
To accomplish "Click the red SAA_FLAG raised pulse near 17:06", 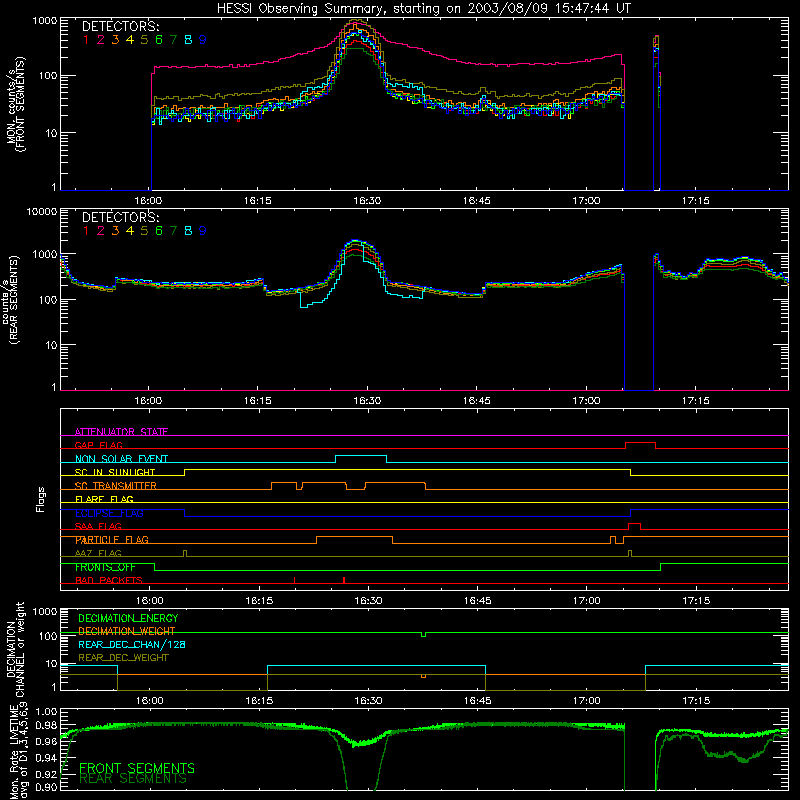I will [634, 527].
